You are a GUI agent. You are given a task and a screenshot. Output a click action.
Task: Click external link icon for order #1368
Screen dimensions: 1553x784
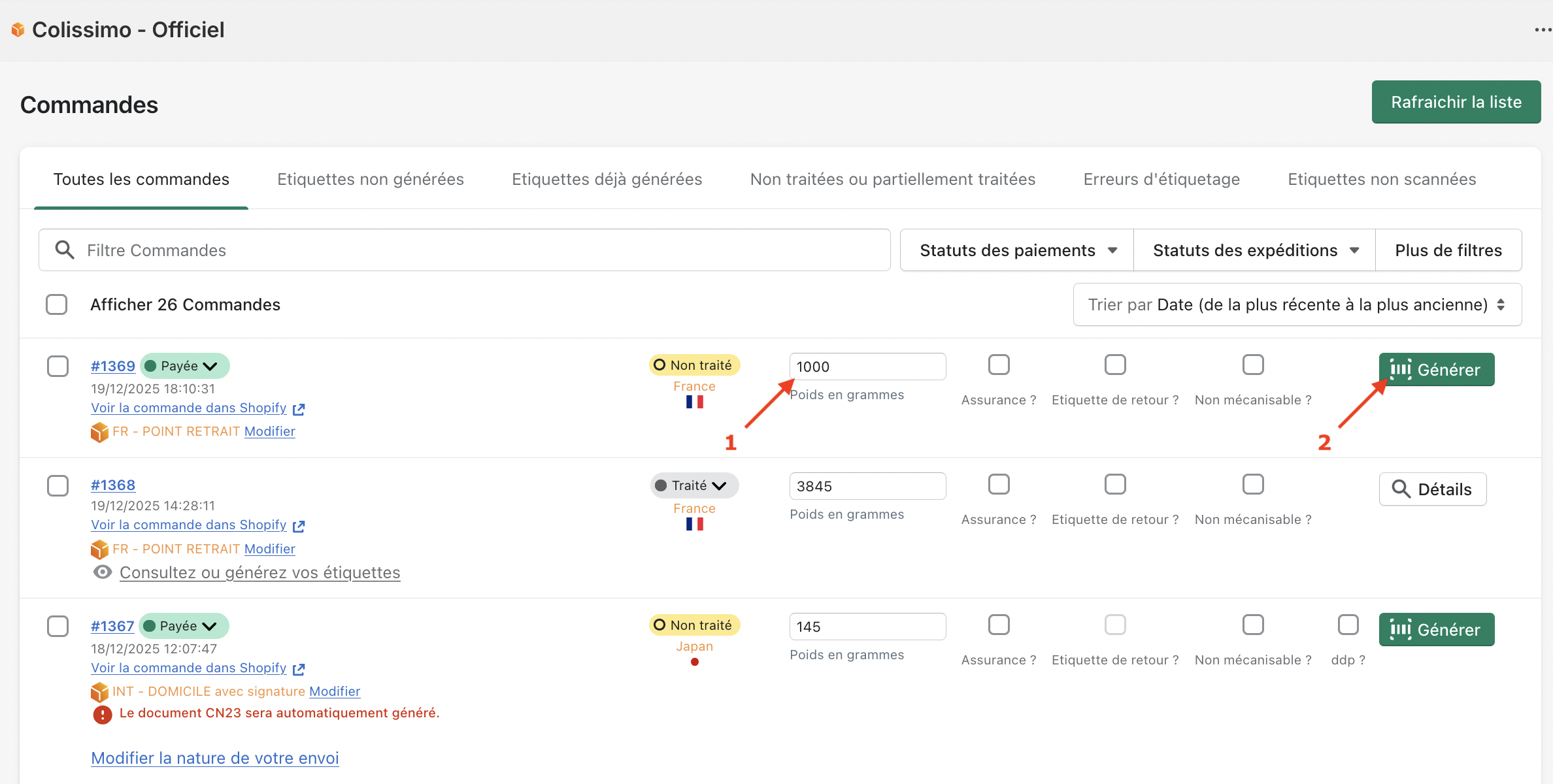(x=299, y=526)
